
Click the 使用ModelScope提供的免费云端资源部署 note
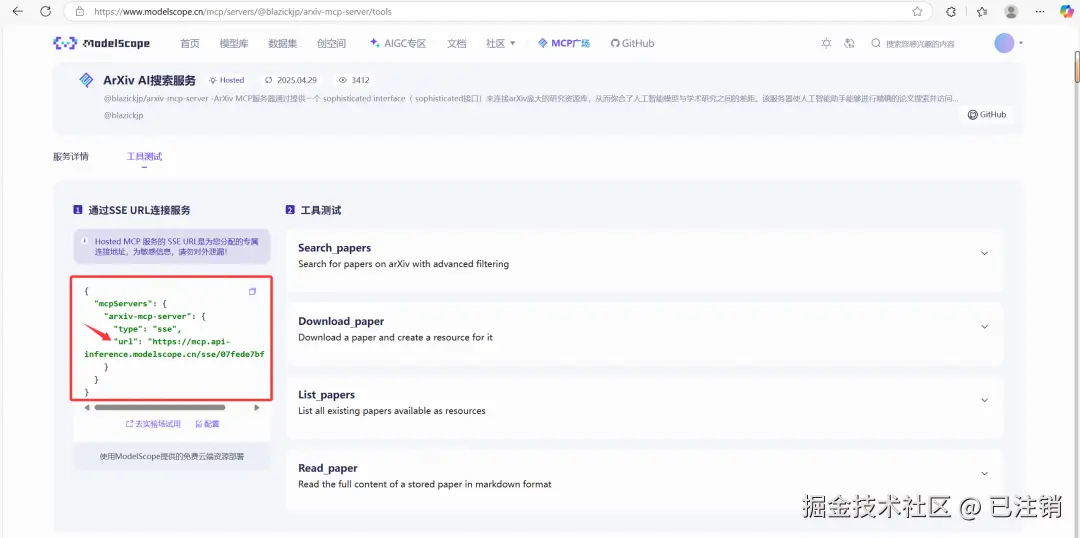[x=172, y=456]
